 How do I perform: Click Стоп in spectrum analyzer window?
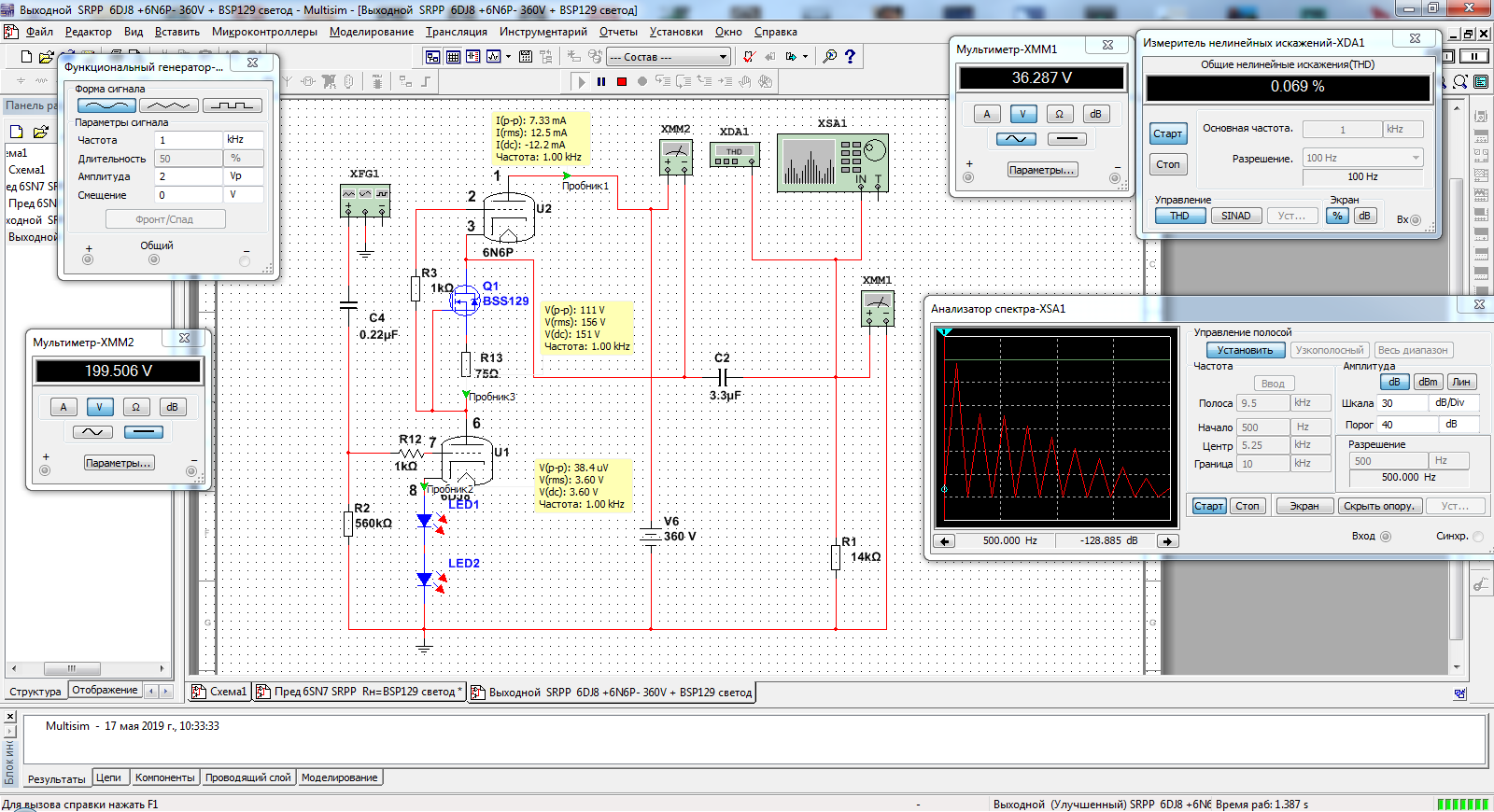click(1247, 506)
